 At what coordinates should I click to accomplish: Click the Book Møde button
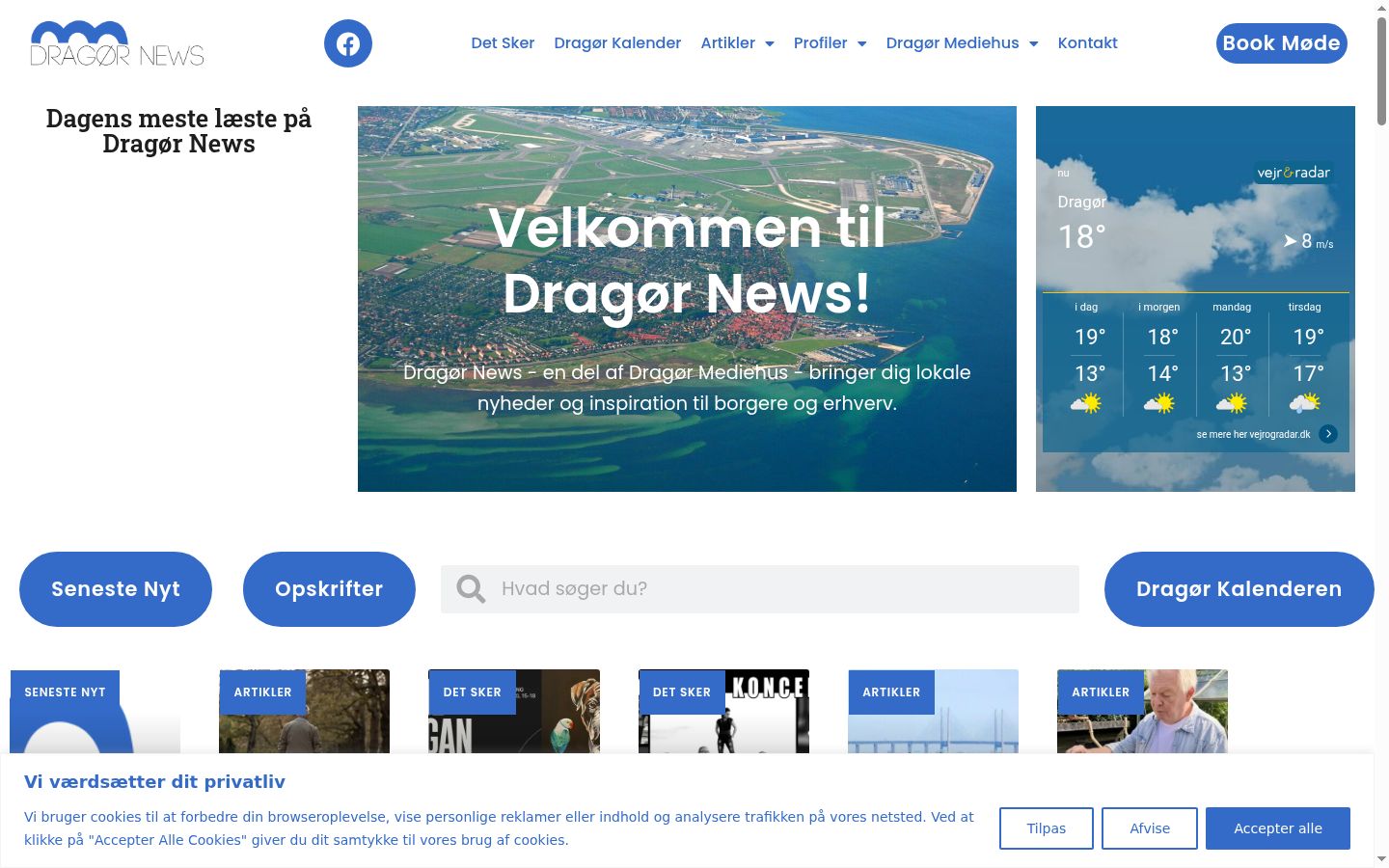point(1282,43)
